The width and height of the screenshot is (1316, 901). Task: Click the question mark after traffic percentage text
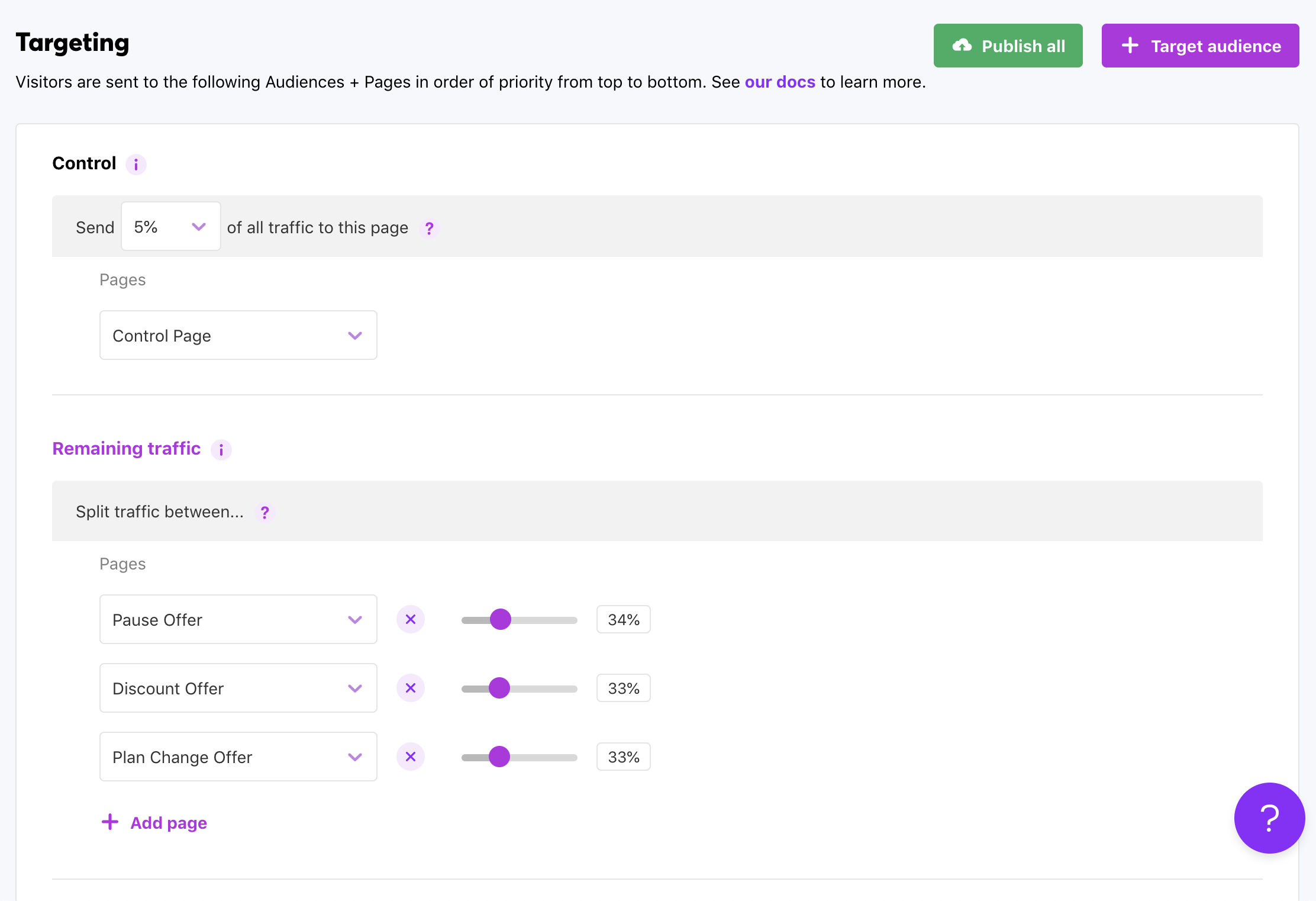[430, 228]
